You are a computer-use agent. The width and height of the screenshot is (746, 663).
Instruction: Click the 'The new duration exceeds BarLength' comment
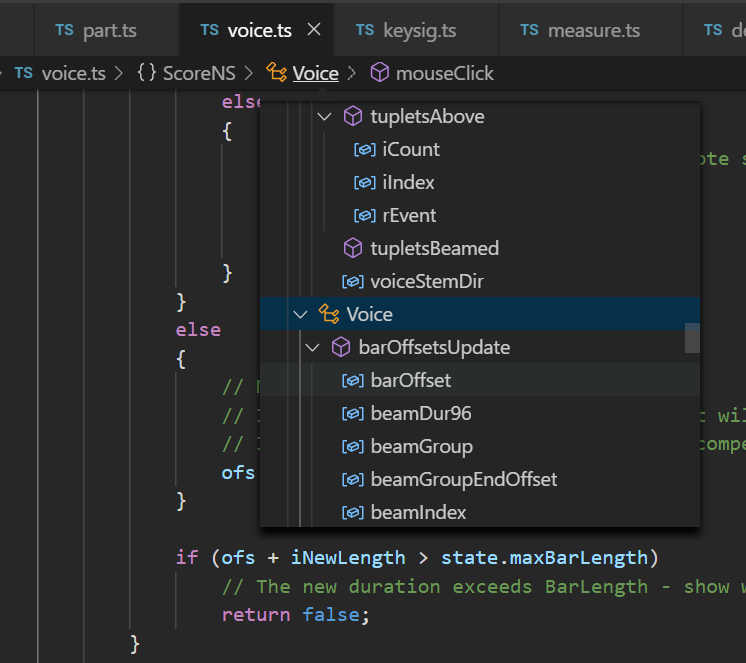pyautogui.click(x=452, y=586)
